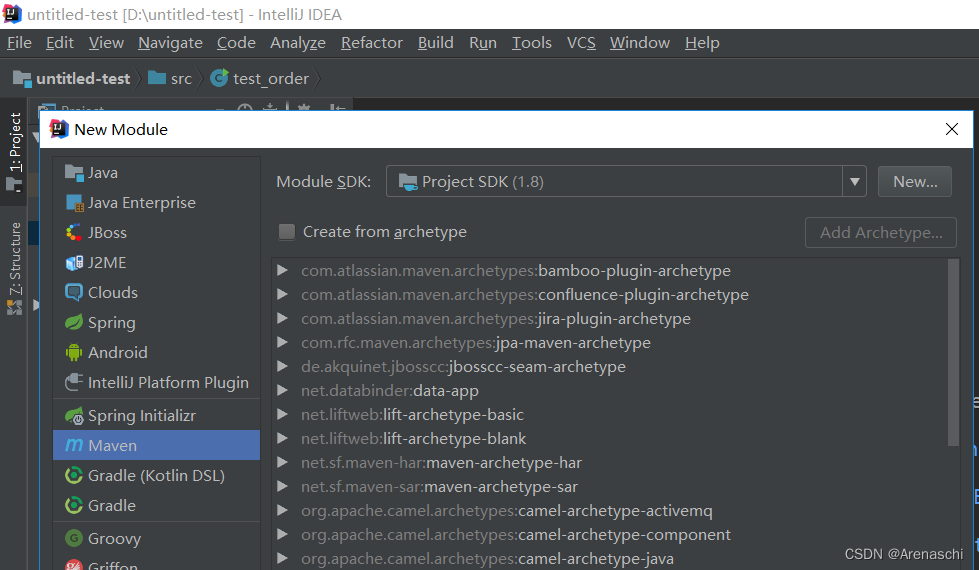This screenshot has width=979, height=570.
Task: Select camel-archetype-java in archetype list
Action: 487,559
